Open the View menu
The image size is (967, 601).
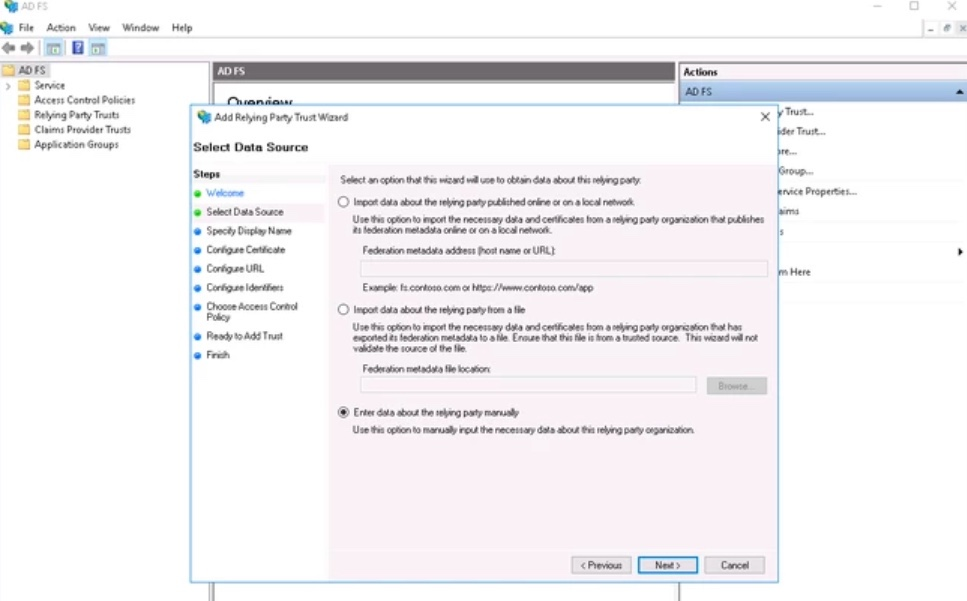click(99, 28)
